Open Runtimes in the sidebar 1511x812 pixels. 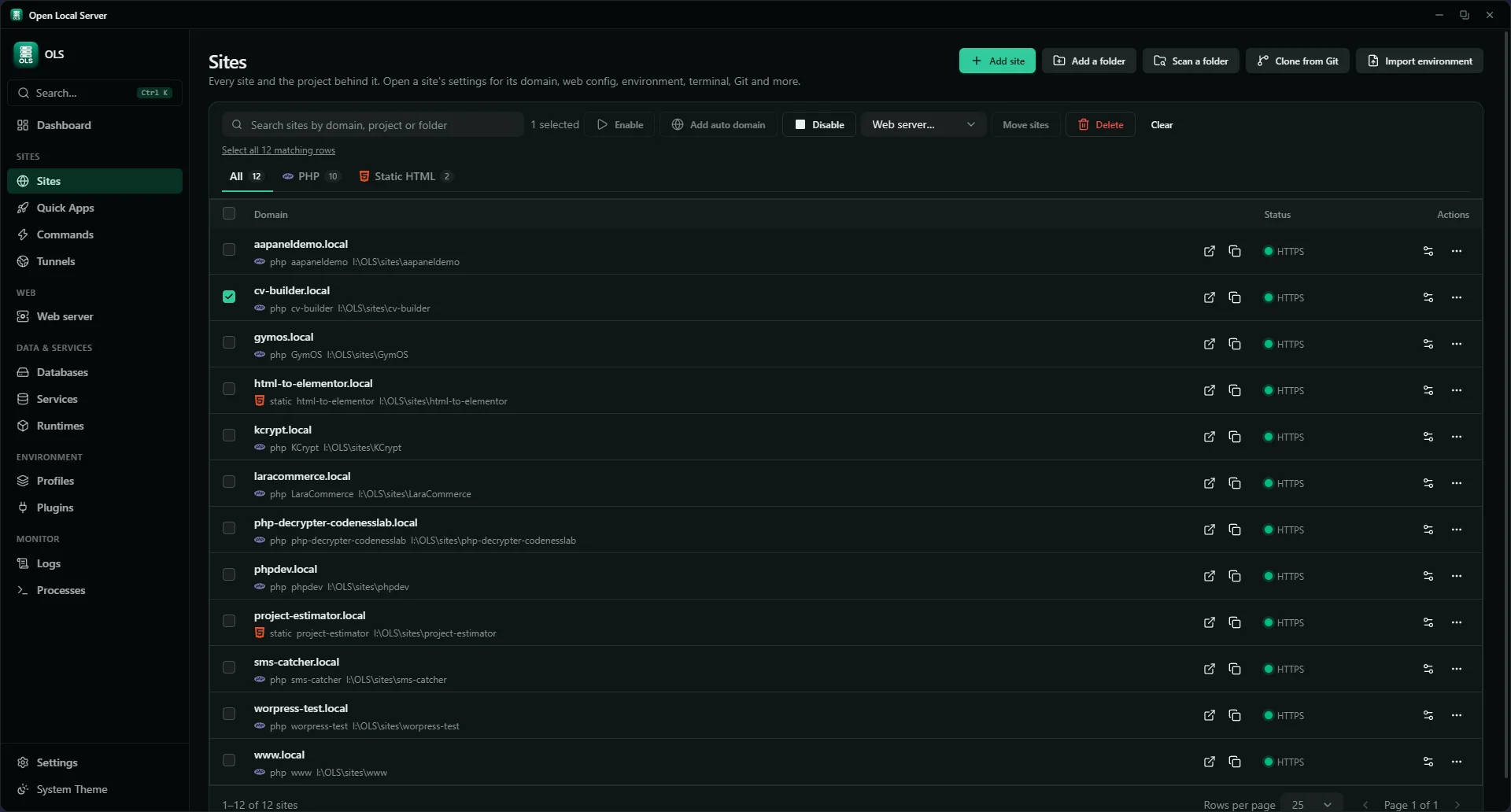94,426
